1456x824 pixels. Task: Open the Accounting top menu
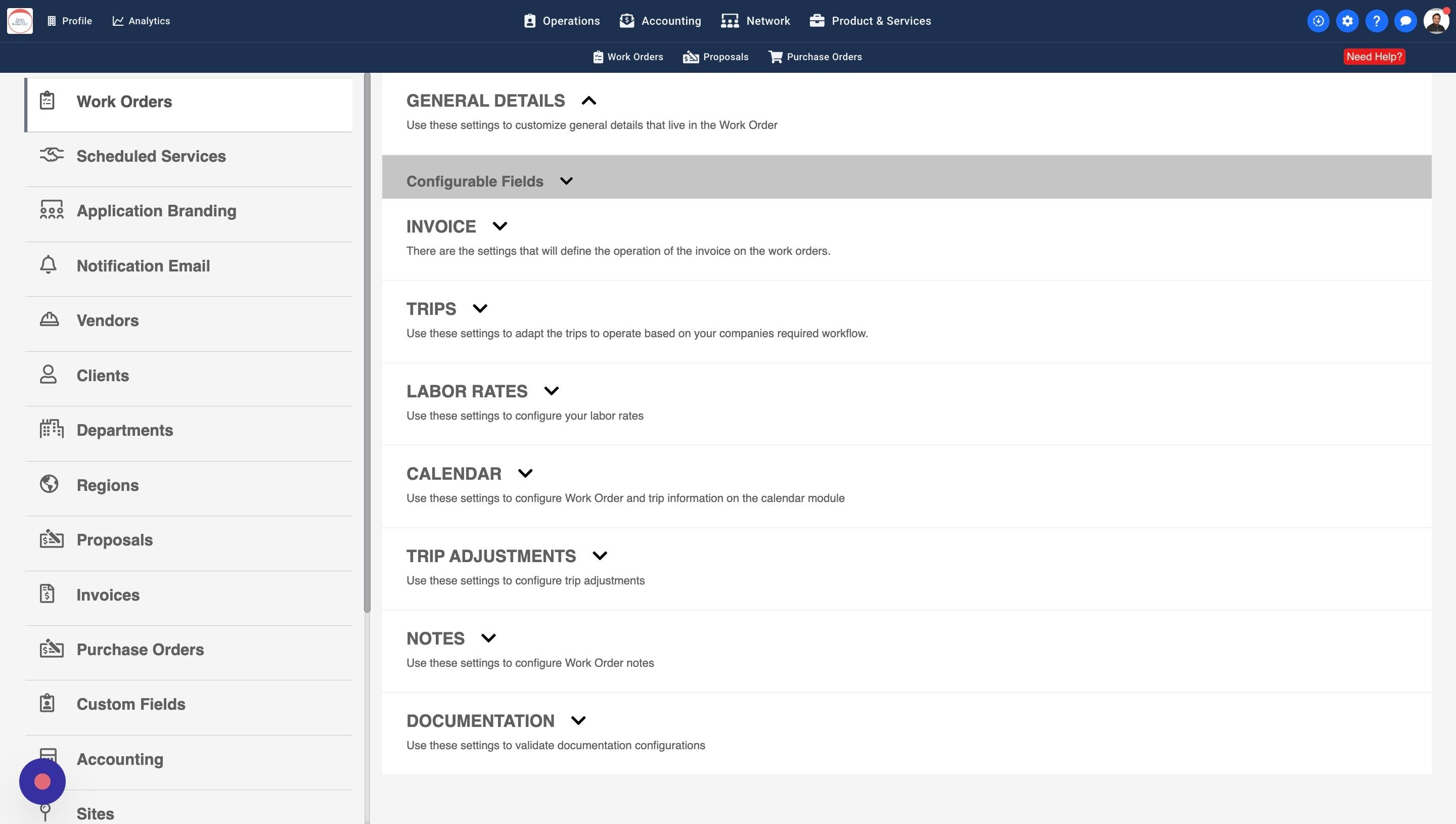[x=660, y=21]
